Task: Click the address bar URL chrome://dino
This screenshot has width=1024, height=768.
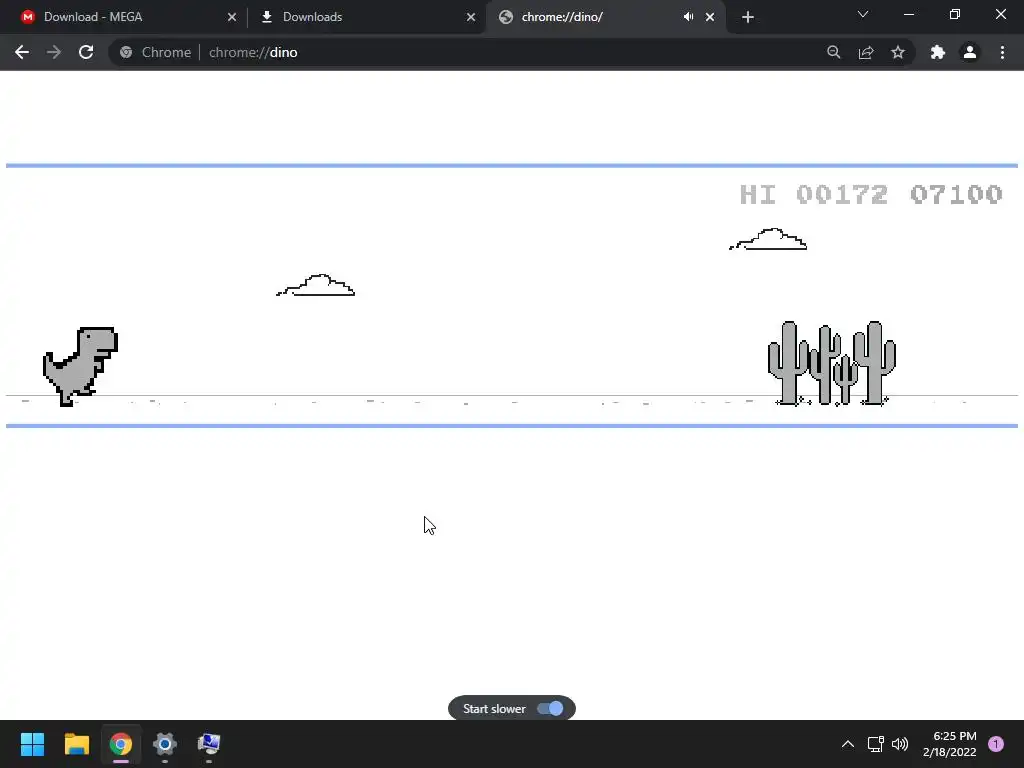Action: [x=253, y=52]
